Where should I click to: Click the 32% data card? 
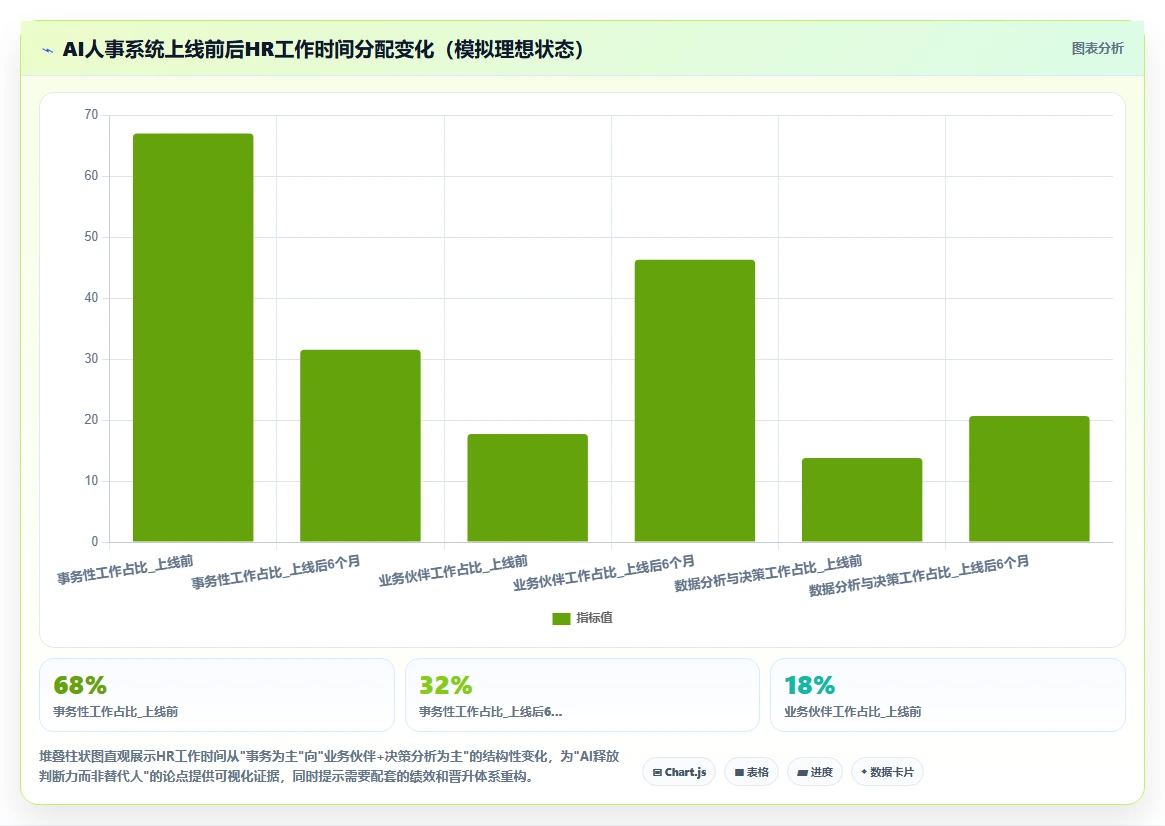pyautogui.click(x=582, y=695)
